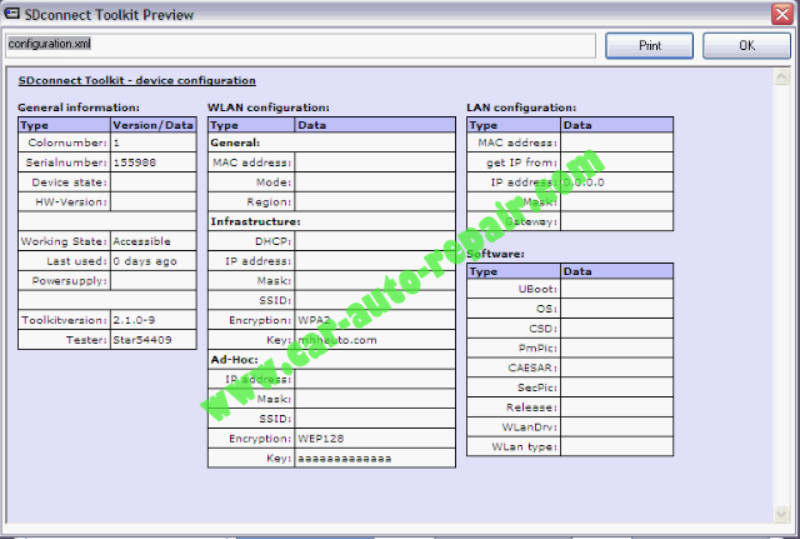Click the 'WLAN configuration:' section heading
Viewport: 800px width, 539px height.
point(268,108)
